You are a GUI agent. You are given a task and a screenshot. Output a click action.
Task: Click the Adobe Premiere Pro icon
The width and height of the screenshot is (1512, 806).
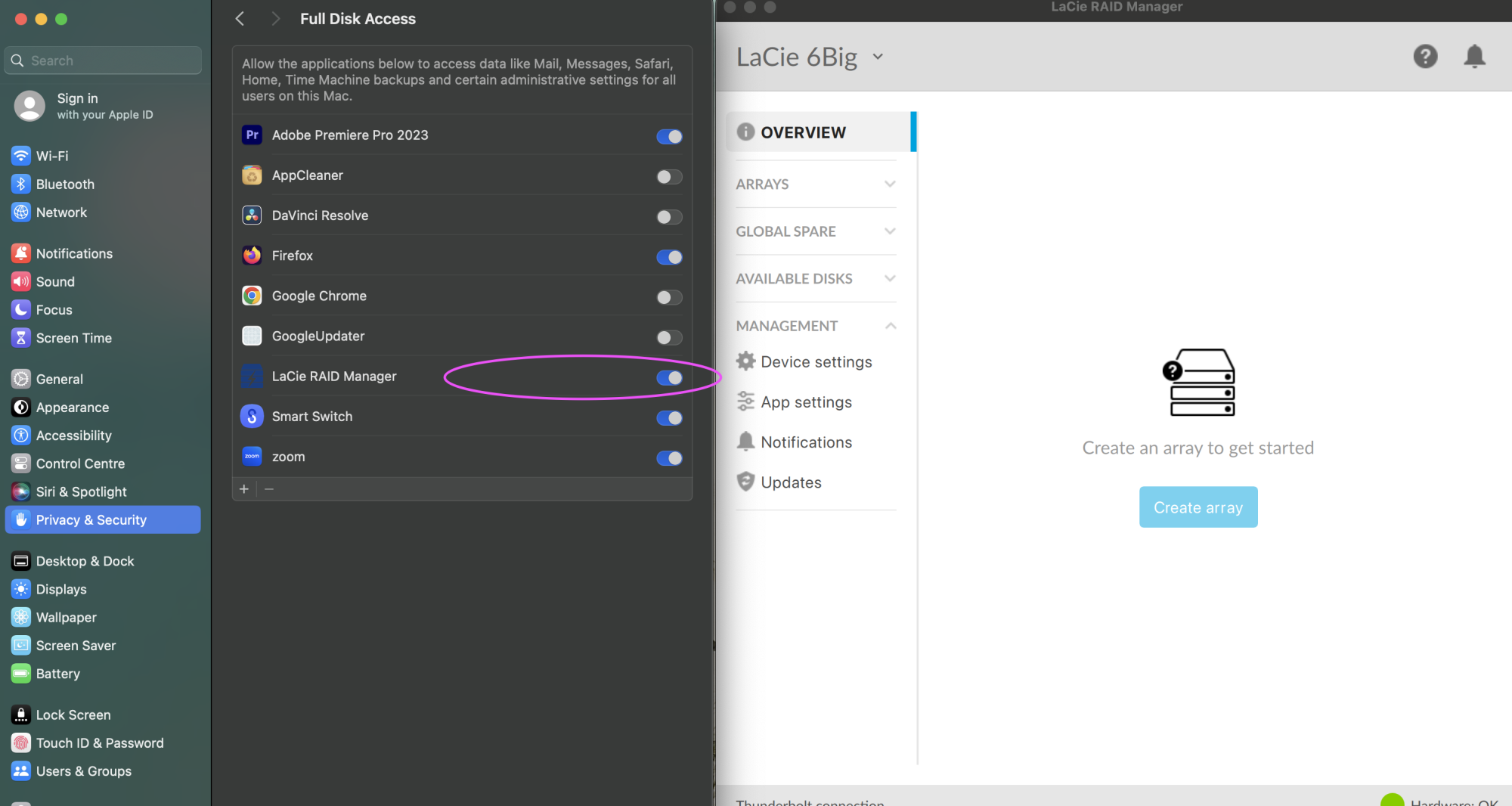pos(252,135)
